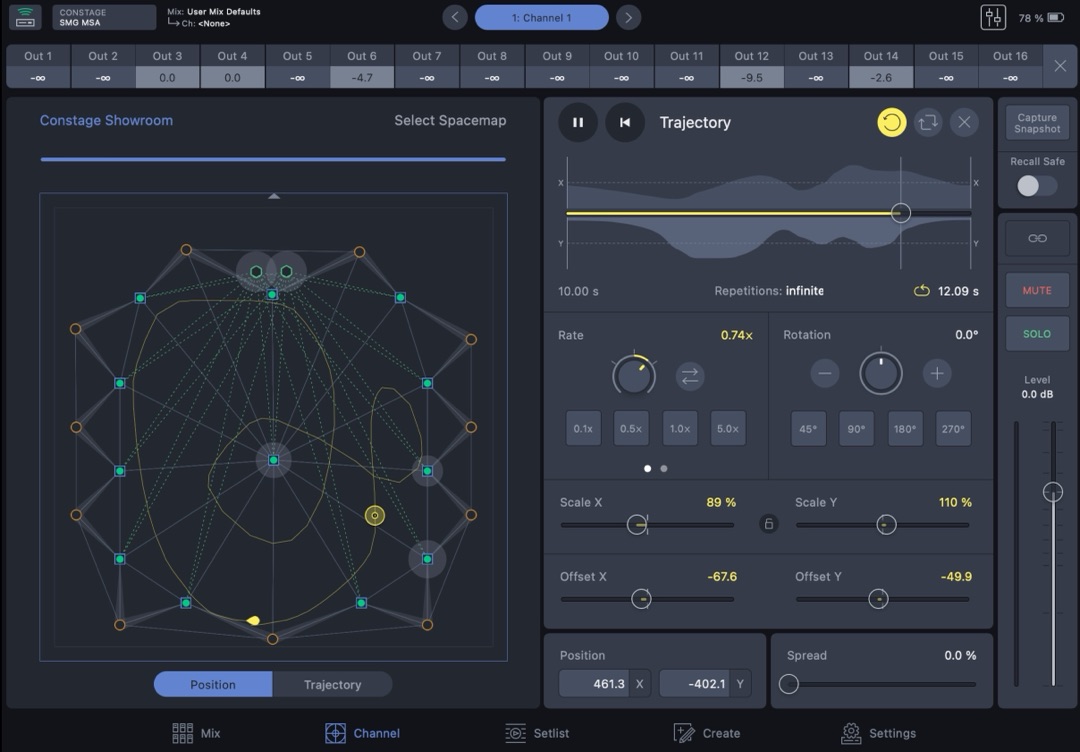Click the link chain icon in right strip
This screenshot has height=752, width=1080.
[x=1037, y=238]
